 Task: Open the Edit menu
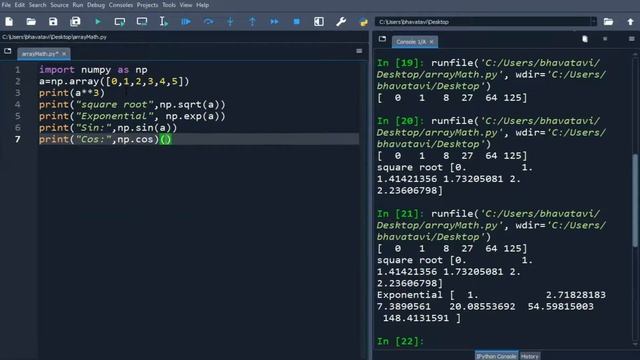20,5
